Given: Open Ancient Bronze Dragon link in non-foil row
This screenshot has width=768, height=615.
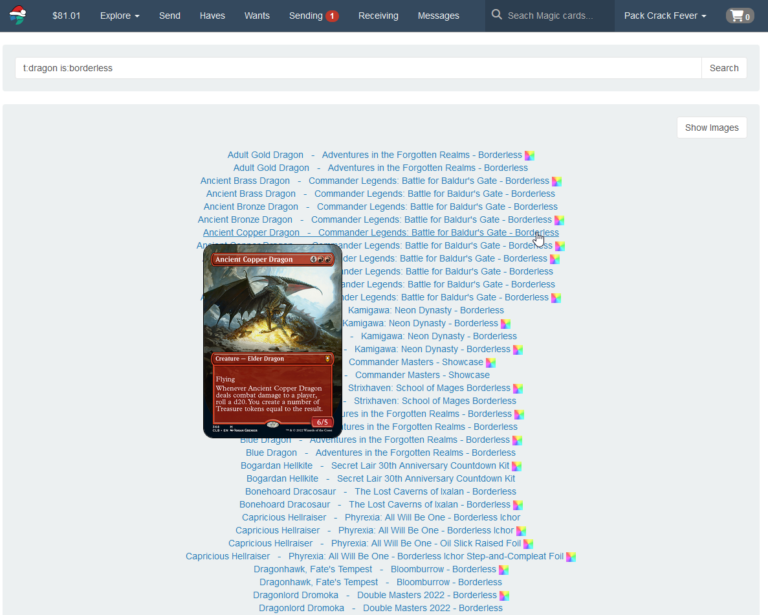Looking at the screenshot, I should pyautogui.click(x=251, y=207).
